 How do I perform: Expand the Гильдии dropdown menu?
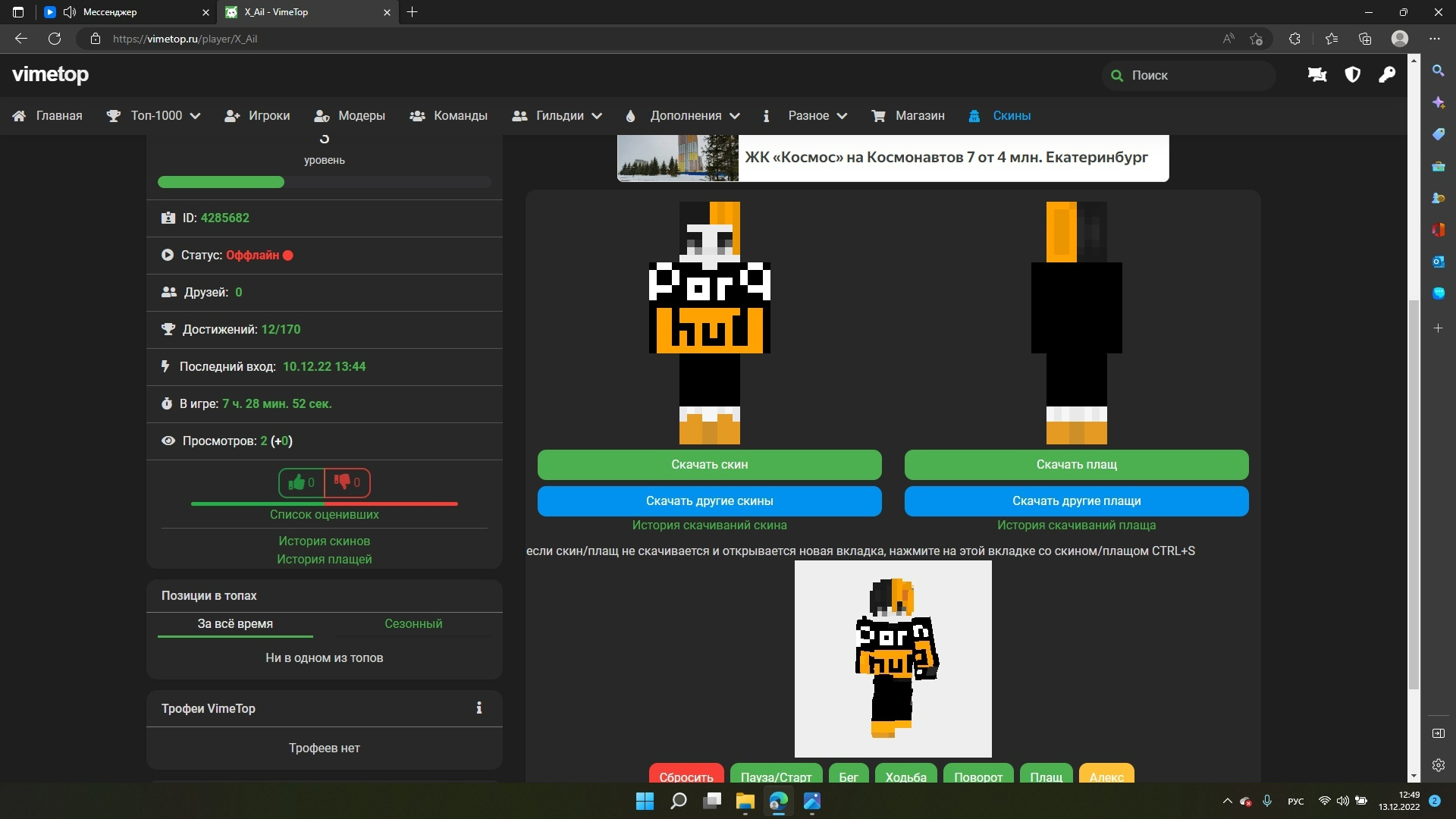coord(567,115)
